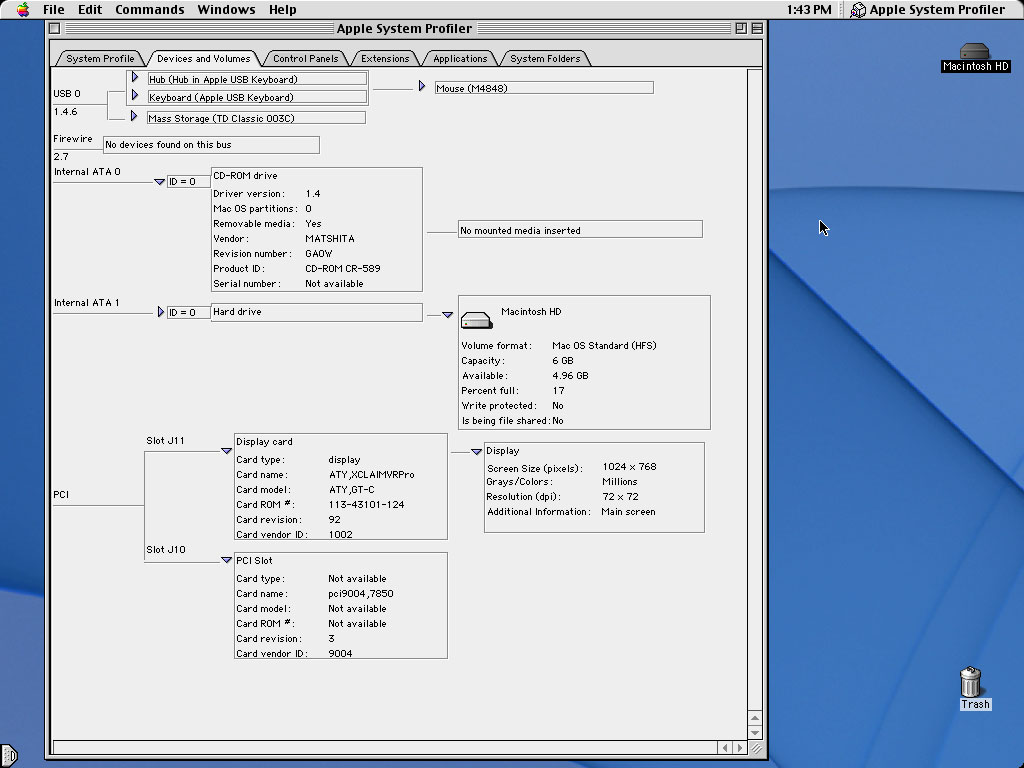Viewport: 1024px width, 768px height.
Task: Open the Commands menu
Action: coord(150,10)
